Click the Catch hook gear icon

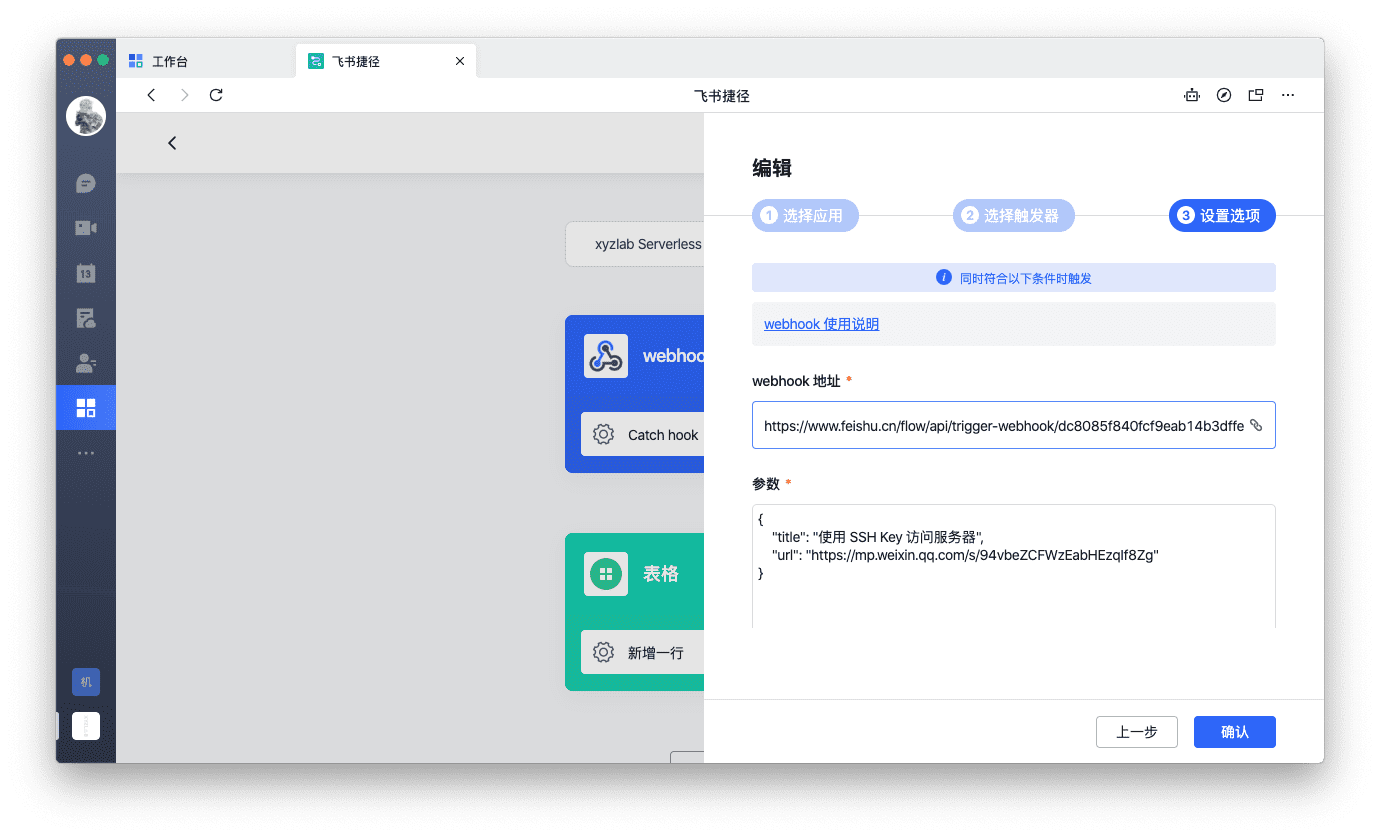click(x=603, y=435)
